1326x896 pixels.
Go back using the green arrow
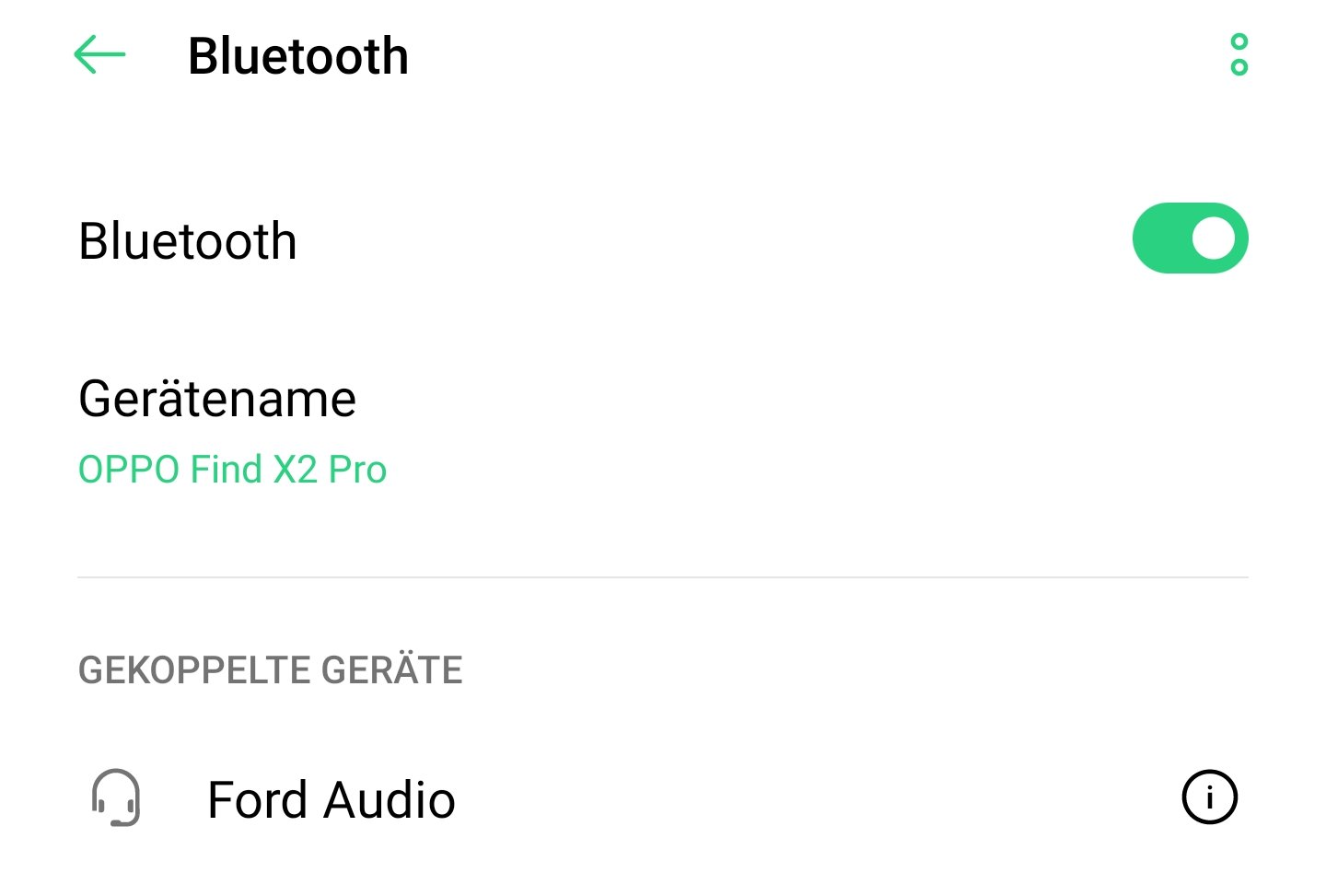[99, 55]
